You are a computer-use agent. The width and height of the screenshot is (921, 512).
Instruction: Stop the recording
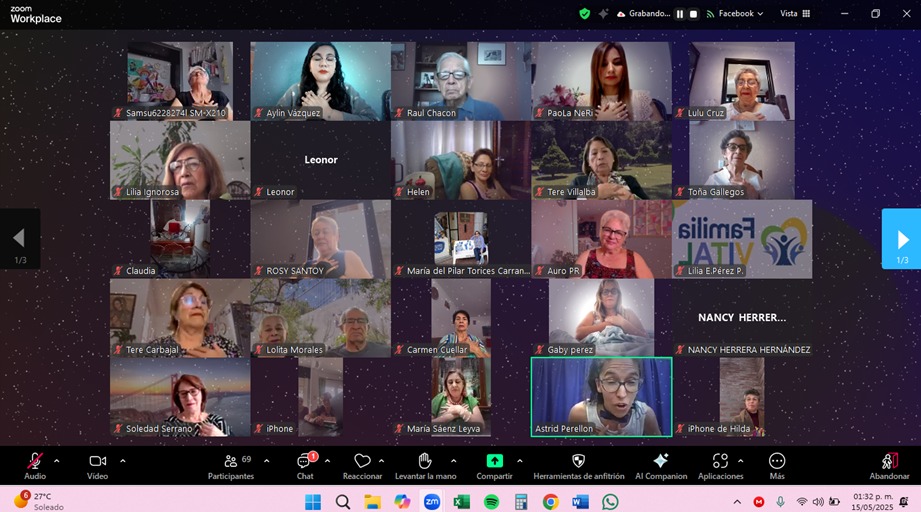tap(693, 14)
